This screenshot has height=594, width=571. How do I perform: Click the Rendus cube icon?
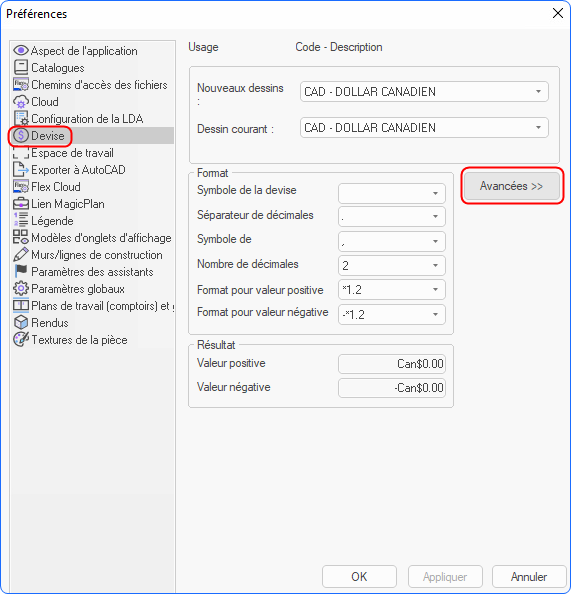tap(21, 323)
